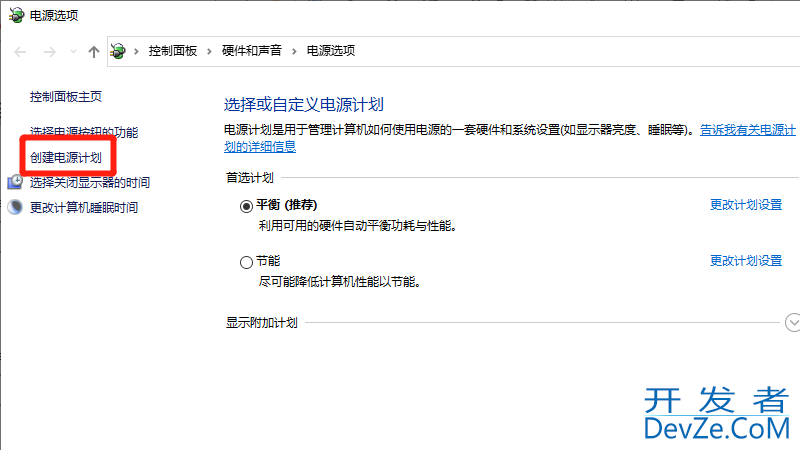Go up one level arrow
This screenshot has height=450, width=800.
tap(93, 52)
